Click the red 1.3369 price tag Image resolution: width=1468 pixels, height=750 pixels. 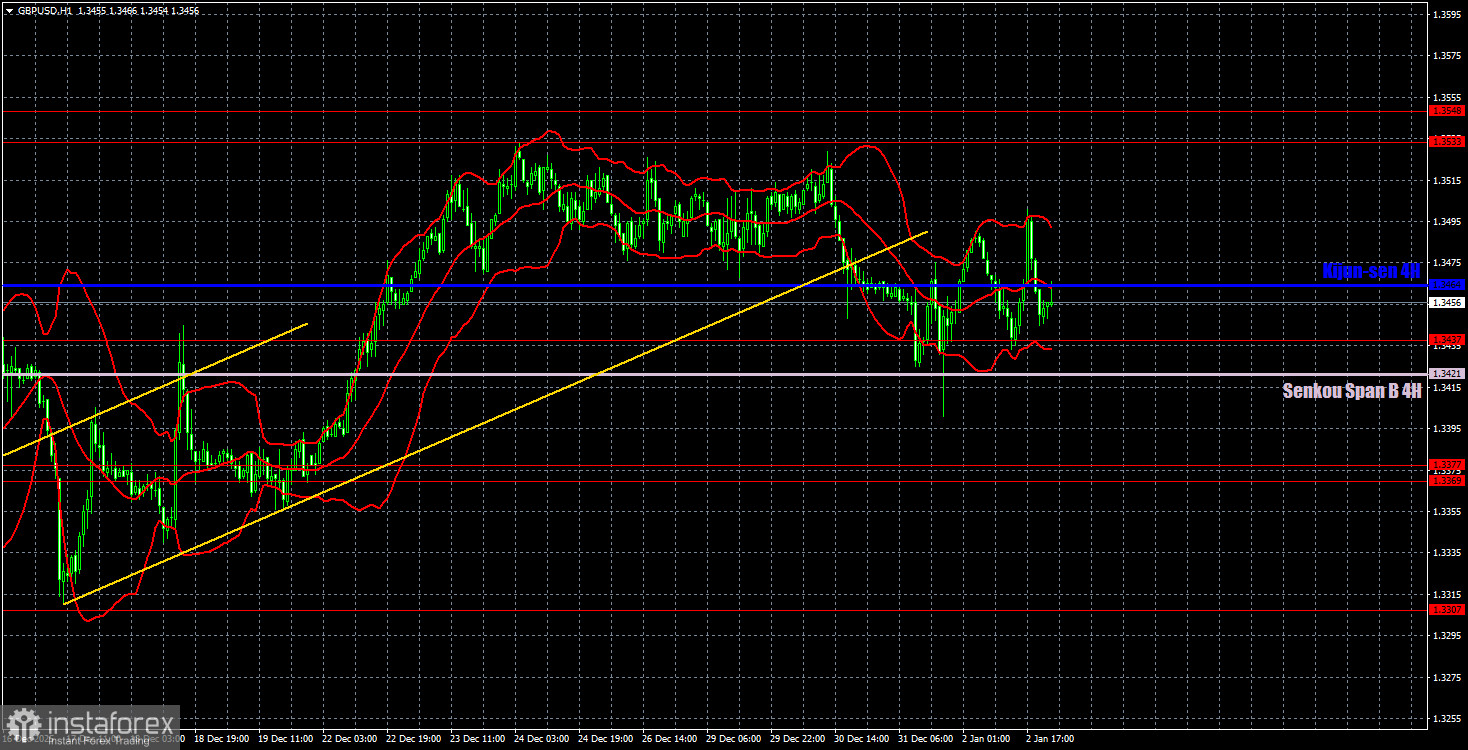coord(1447,481)
